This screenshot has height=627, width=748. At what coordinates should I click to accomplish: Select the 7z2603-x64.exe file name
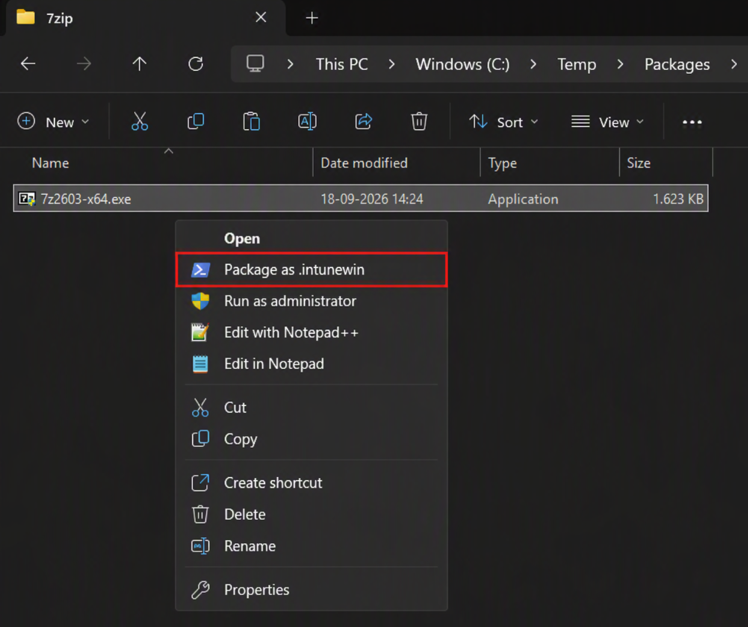[x=86, y=199]
